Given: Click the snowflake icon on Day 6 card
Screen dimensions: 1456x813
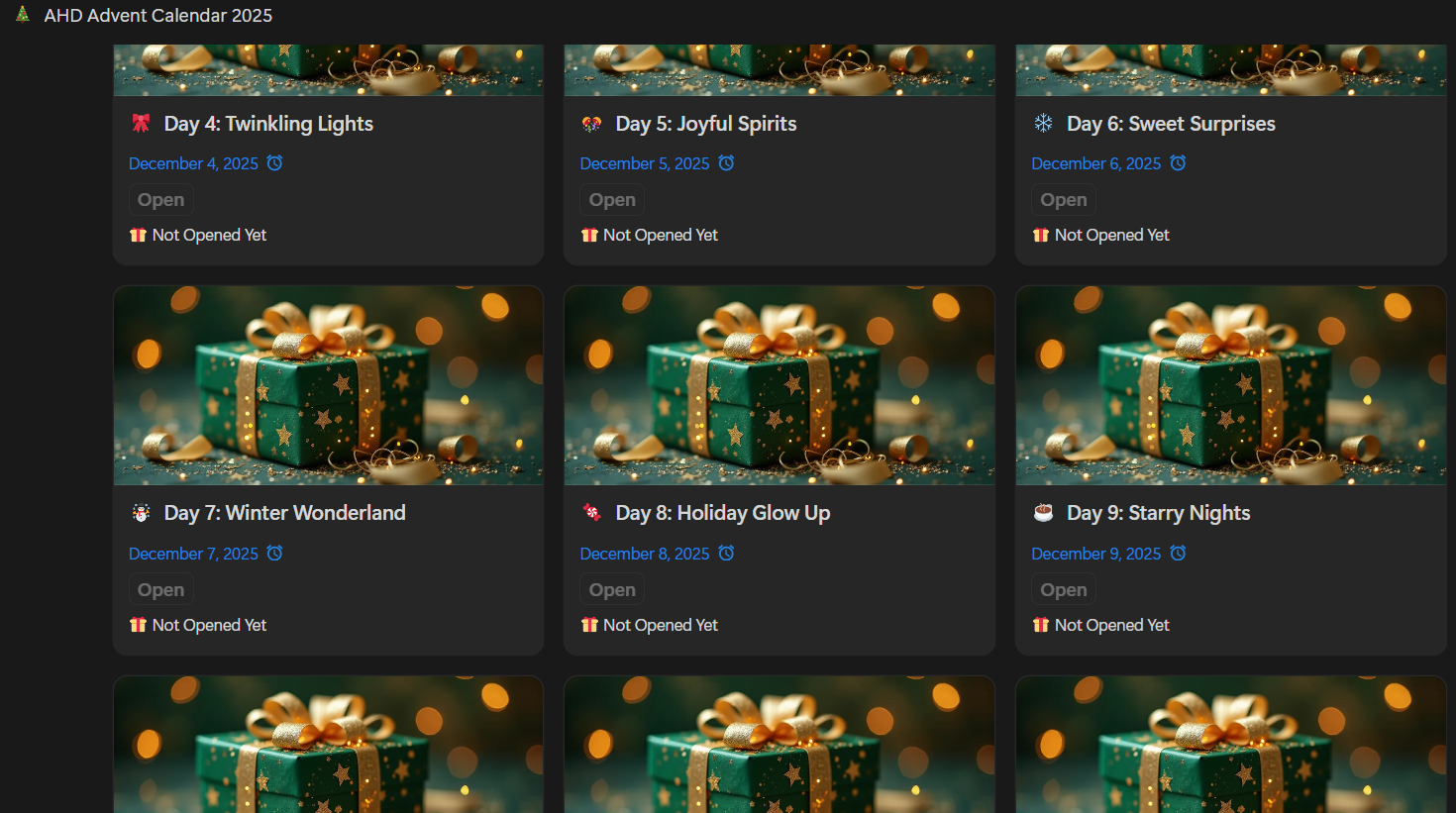Looking at the screenshot, I should pos(1043,123).
